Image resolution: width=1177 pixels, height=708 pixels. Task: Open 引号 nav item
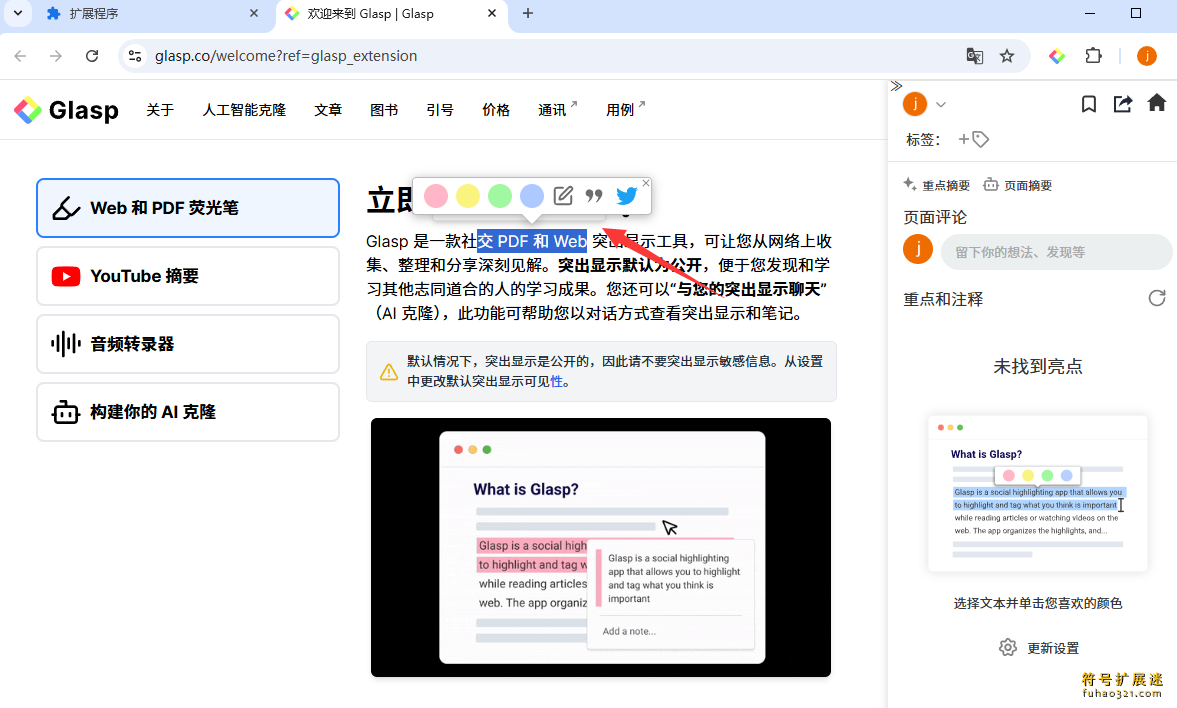click(440, 110)
